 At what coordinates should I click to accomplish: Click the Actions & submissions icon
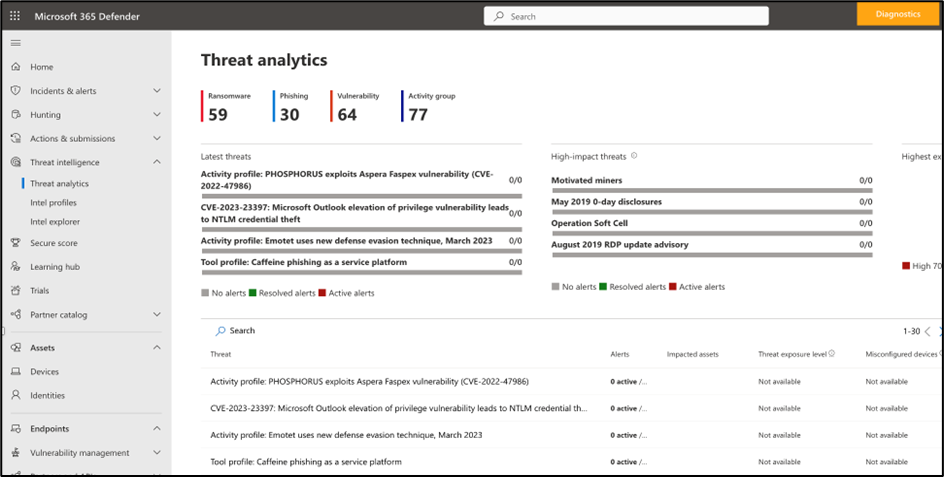(16, 138)
